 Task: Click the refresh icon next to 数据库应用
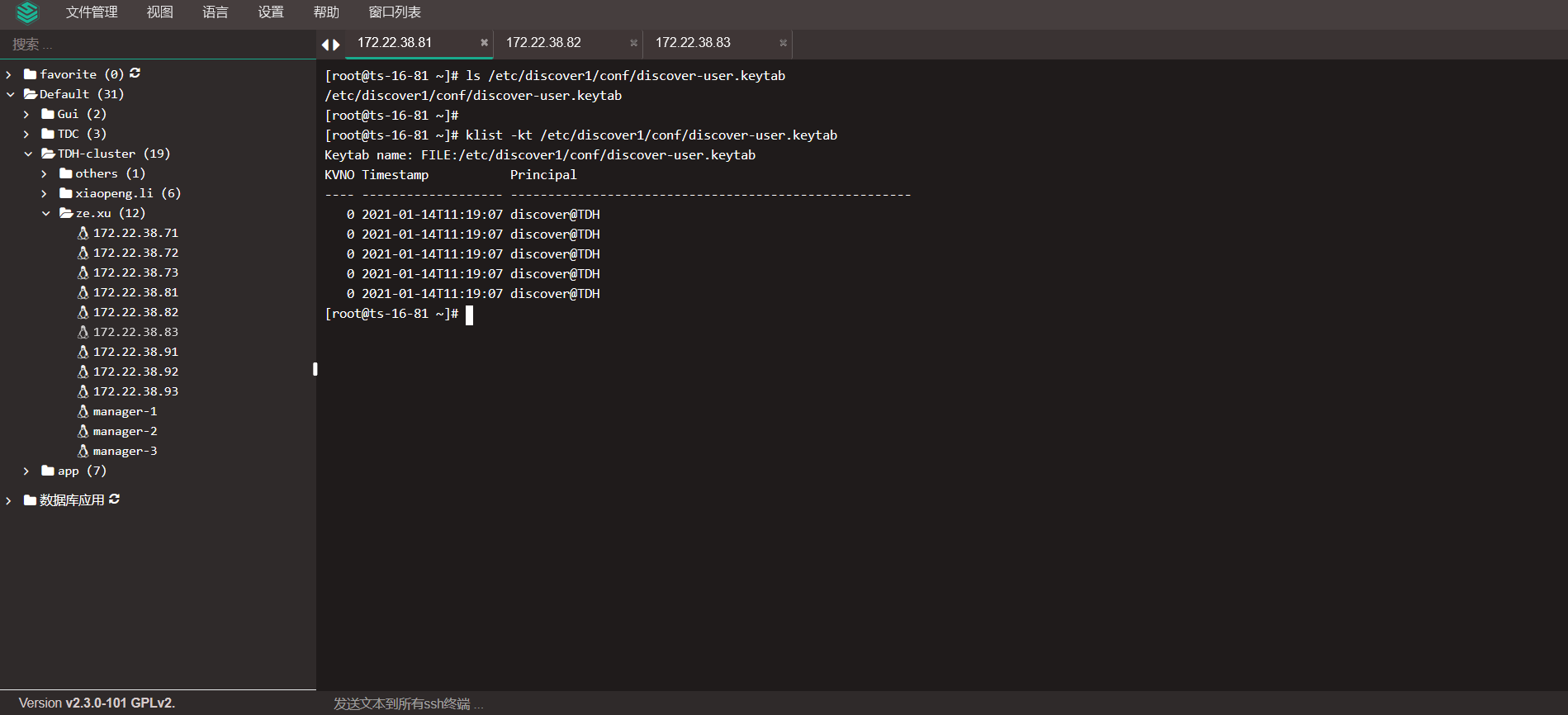pyautogui.click(x=114, y=500)
